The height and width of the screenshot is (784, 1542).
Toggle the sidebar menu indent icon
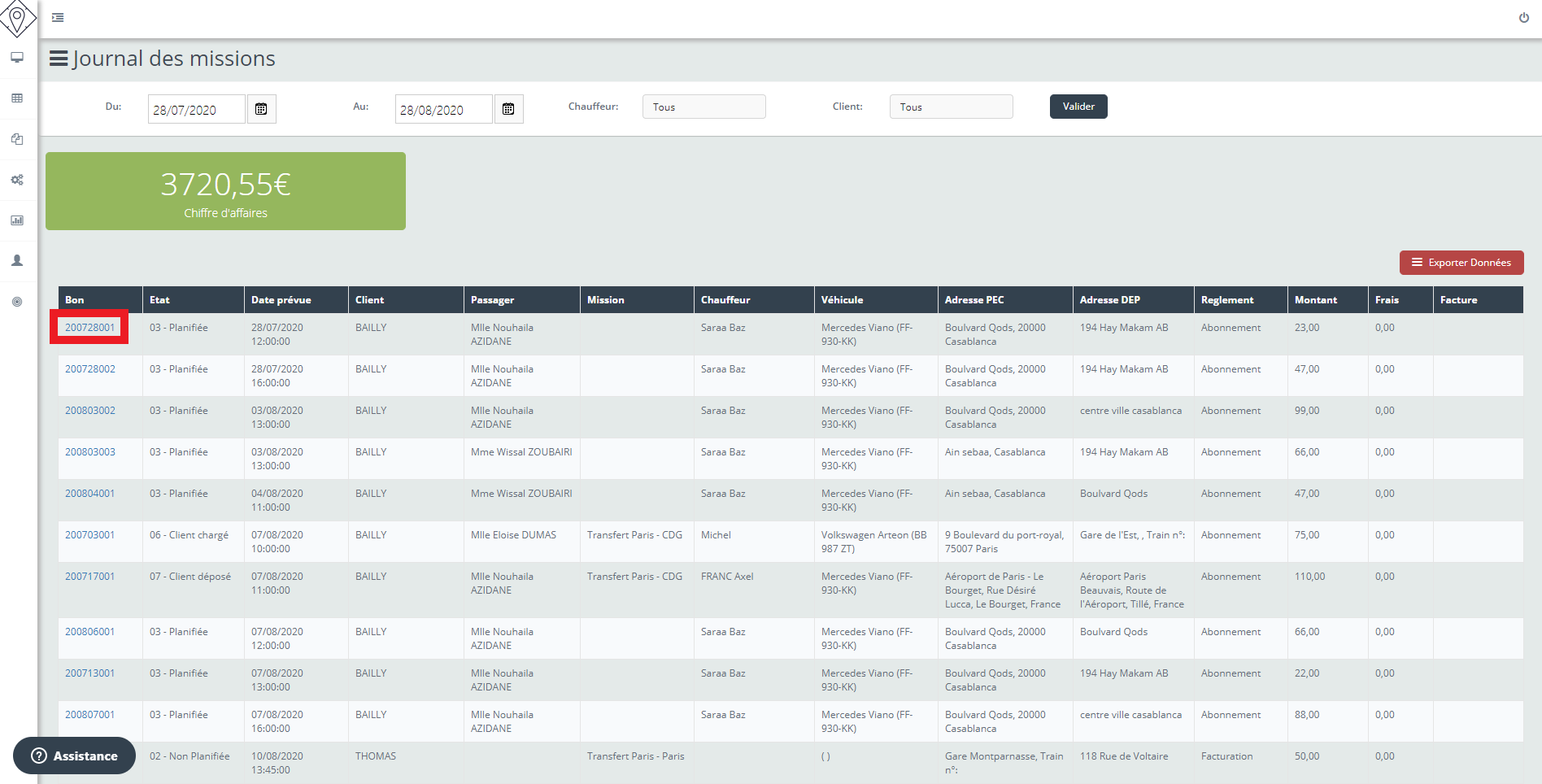(58, 18)
